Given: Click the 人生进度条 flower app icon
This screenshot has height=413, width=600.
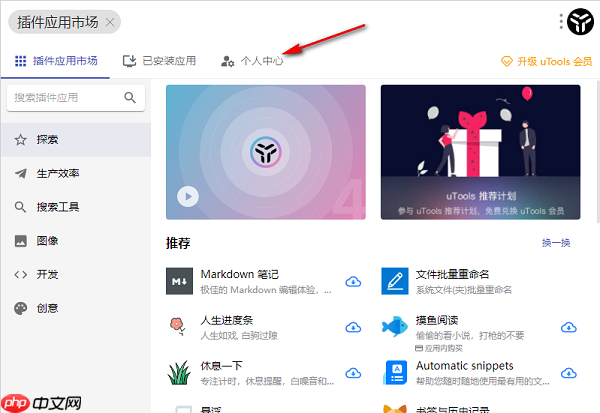Looking at the screenshot, I should [178, 326].
